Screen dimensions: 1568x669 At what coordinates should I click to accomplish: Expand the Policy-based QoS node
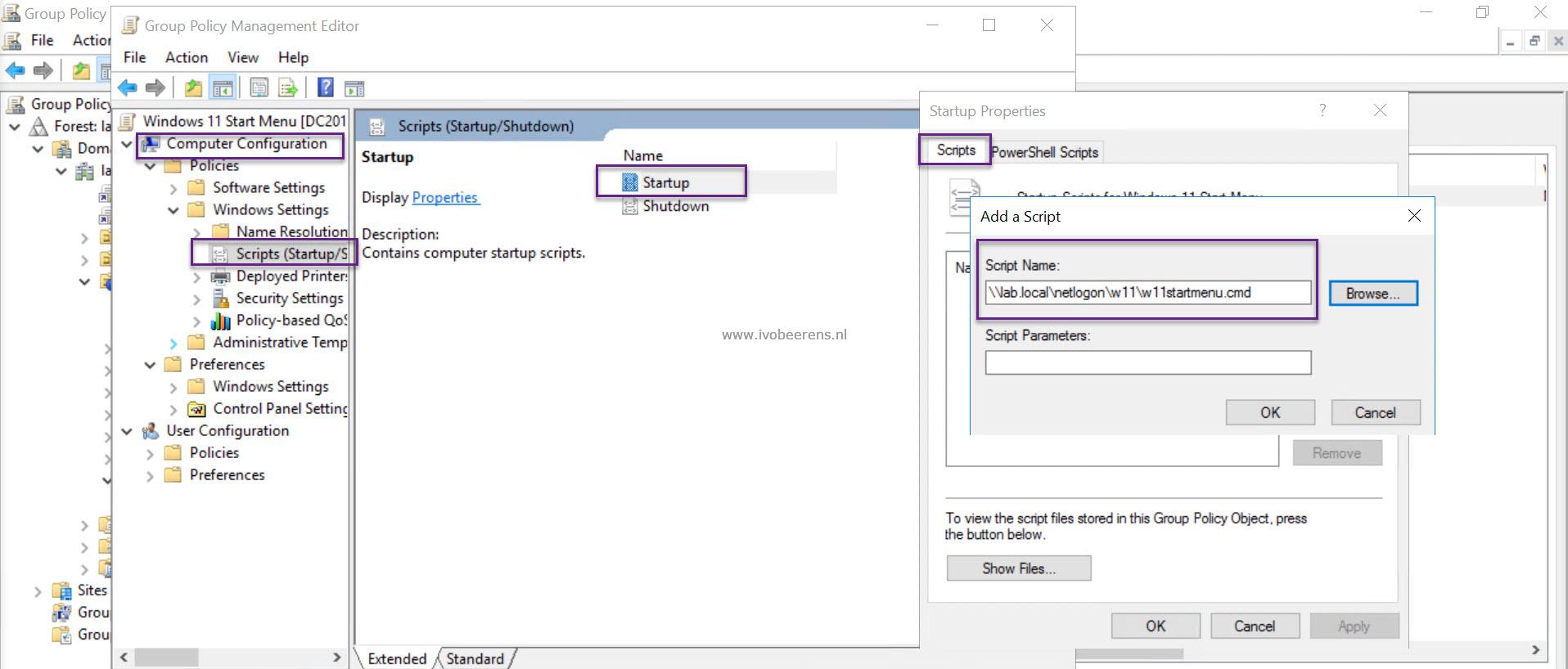[x=196, y=321]
